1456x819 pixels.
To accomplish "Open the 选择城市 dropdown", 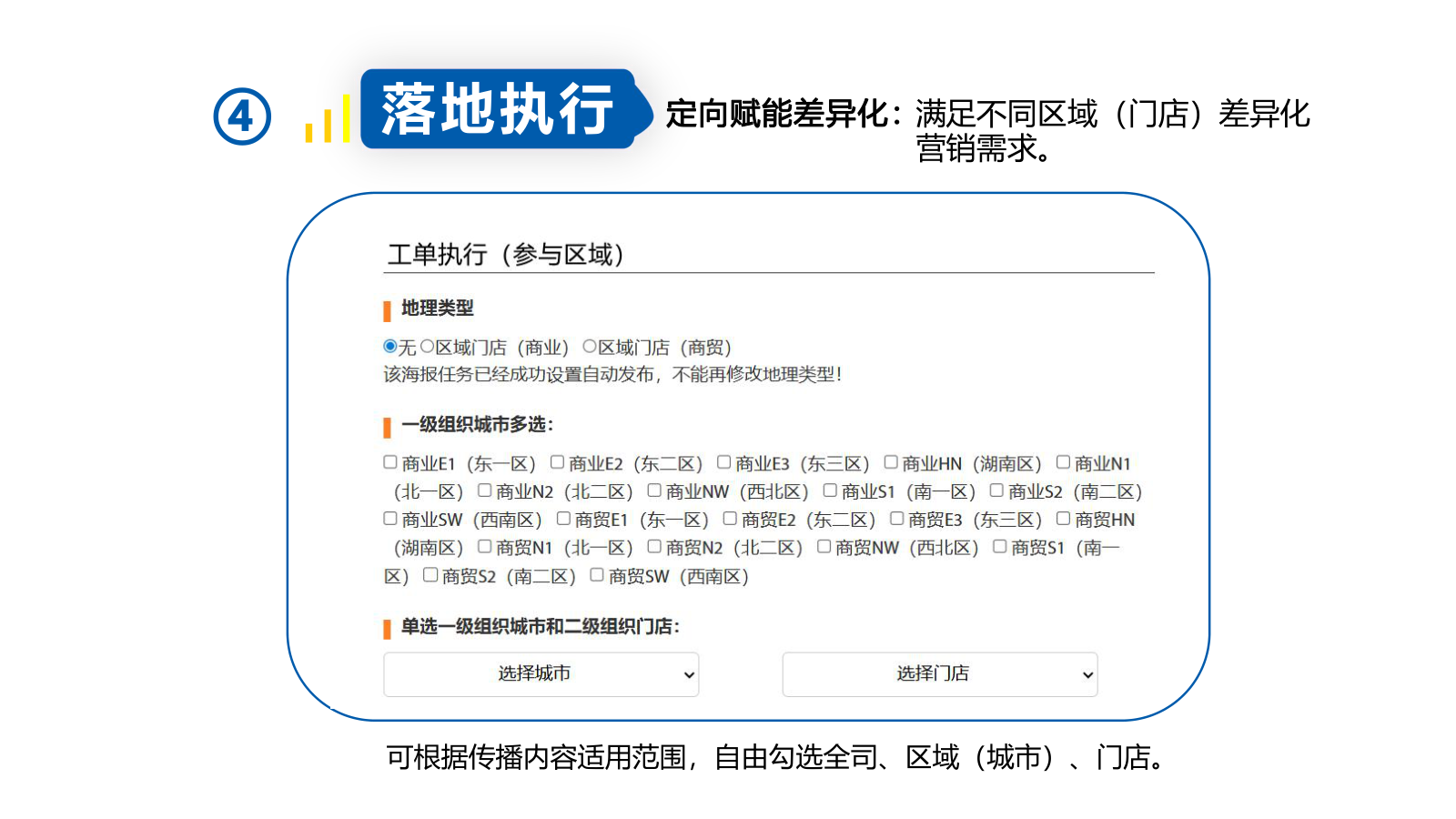I will pyautogui.click(x=541, y=674).
